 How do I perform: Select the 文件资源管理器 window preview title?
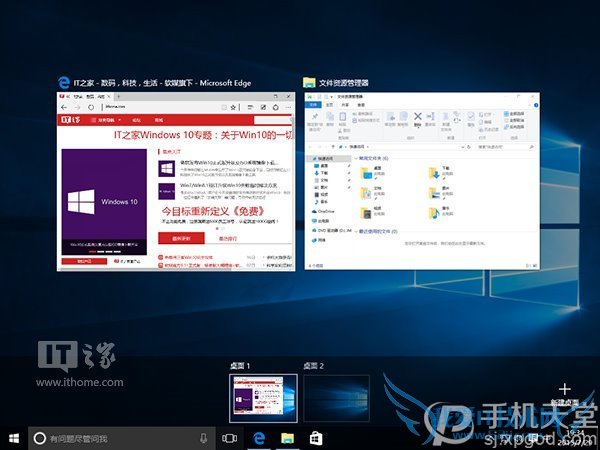pyautogui.click(x=343, y=83)
